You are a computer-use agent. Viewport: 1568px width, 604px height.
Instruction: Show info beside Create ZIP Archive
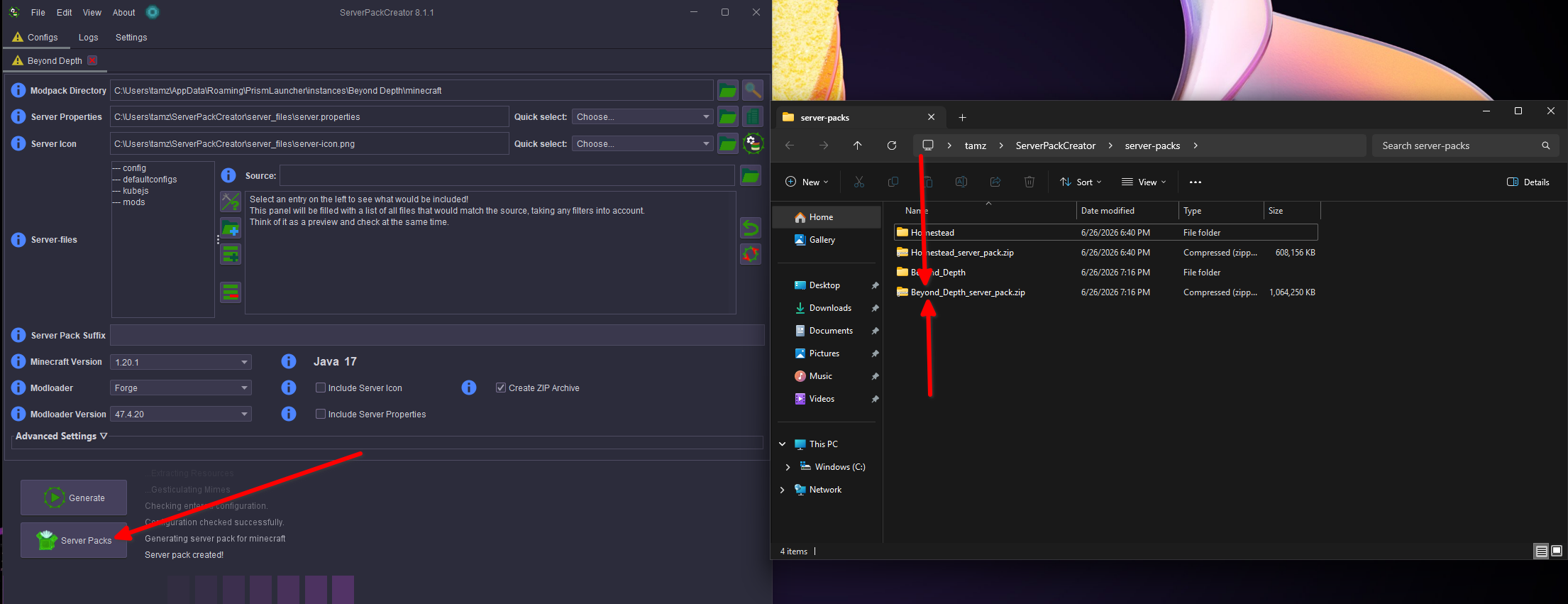pos(469,388)
